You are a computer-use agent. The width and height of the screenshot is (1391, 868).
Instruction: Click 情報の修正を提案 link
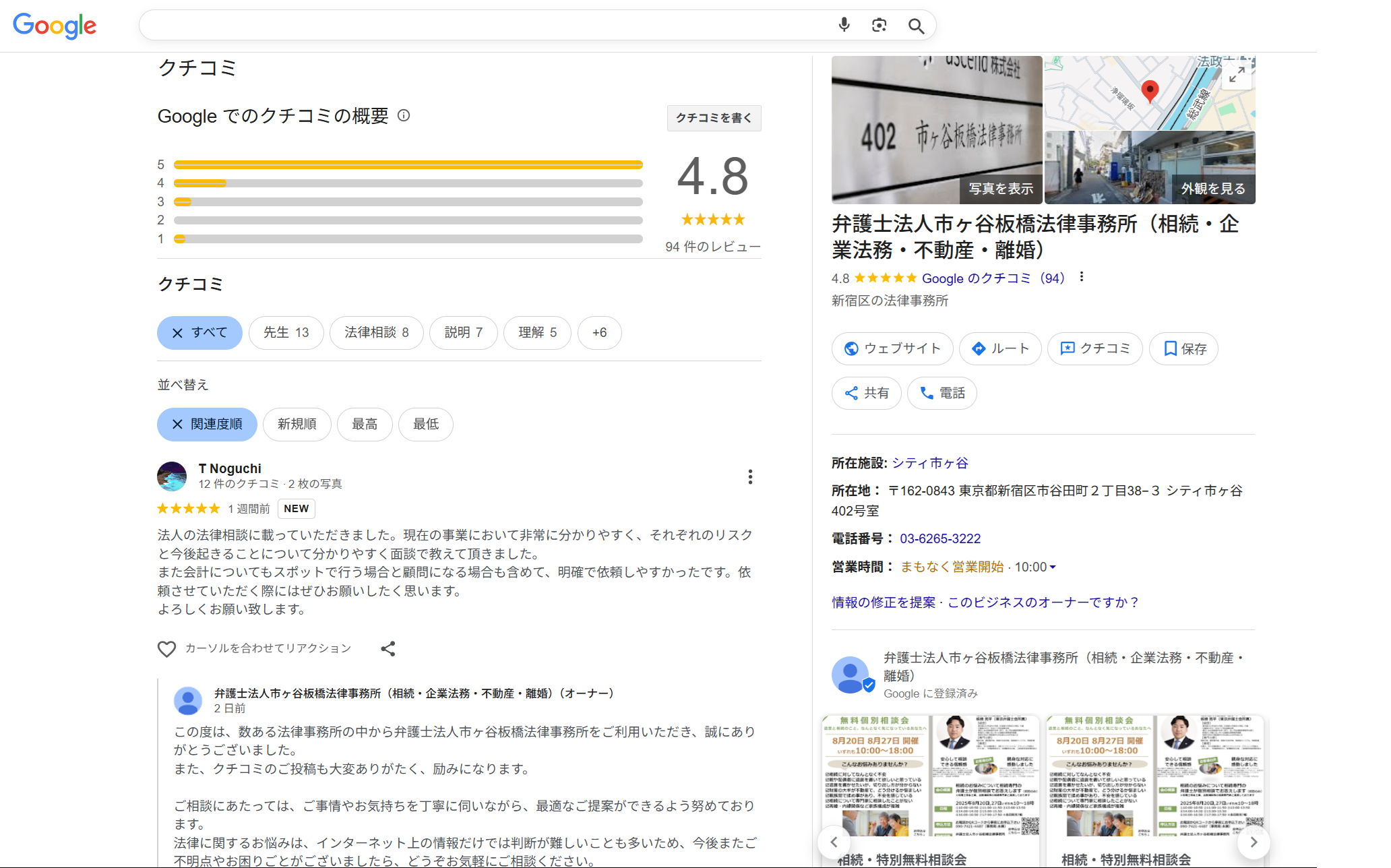coord(884,602)
